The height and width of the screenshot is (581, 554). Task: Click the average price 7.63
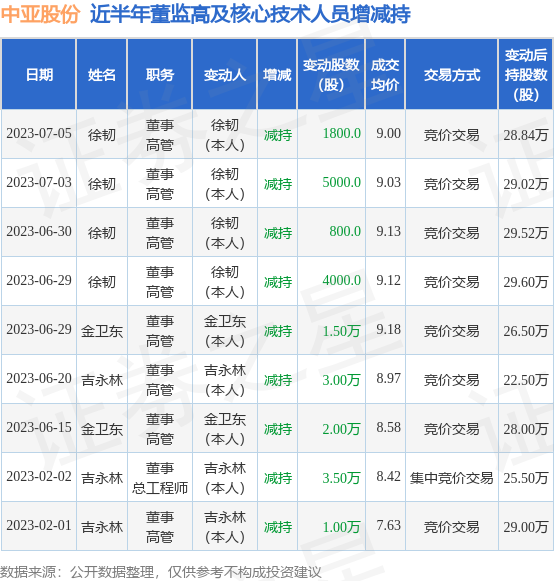pos(388,525)
